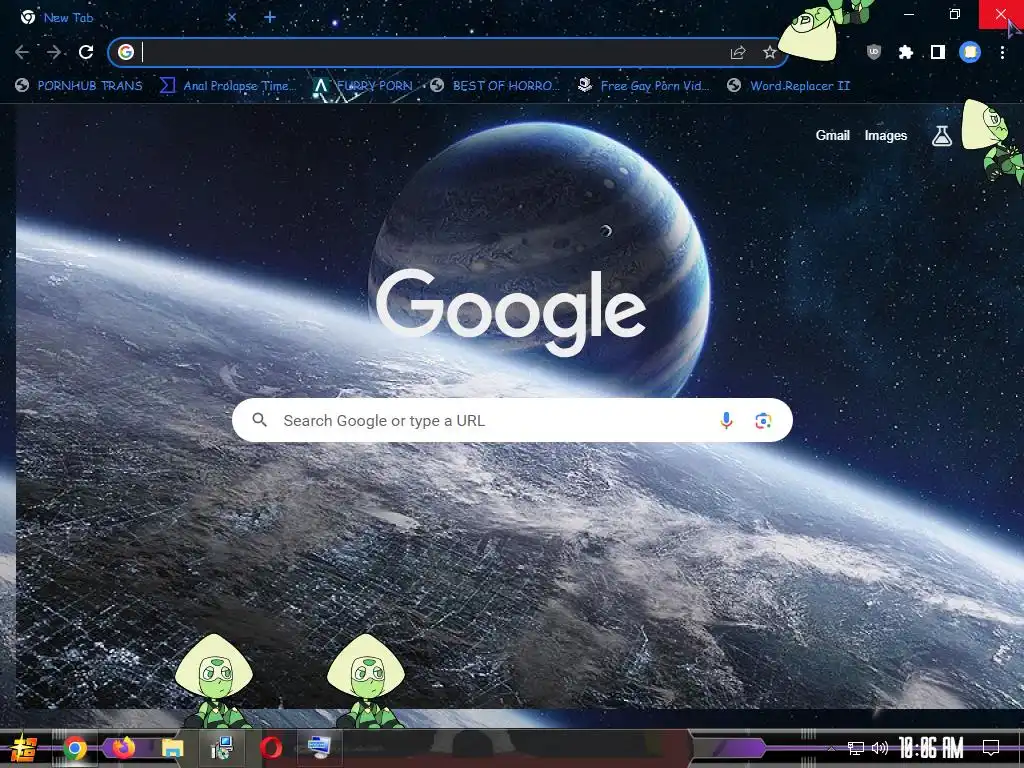Open the computer monitor app beside Opera
This screenshot has height=768, width=1024.
point(319,746)
